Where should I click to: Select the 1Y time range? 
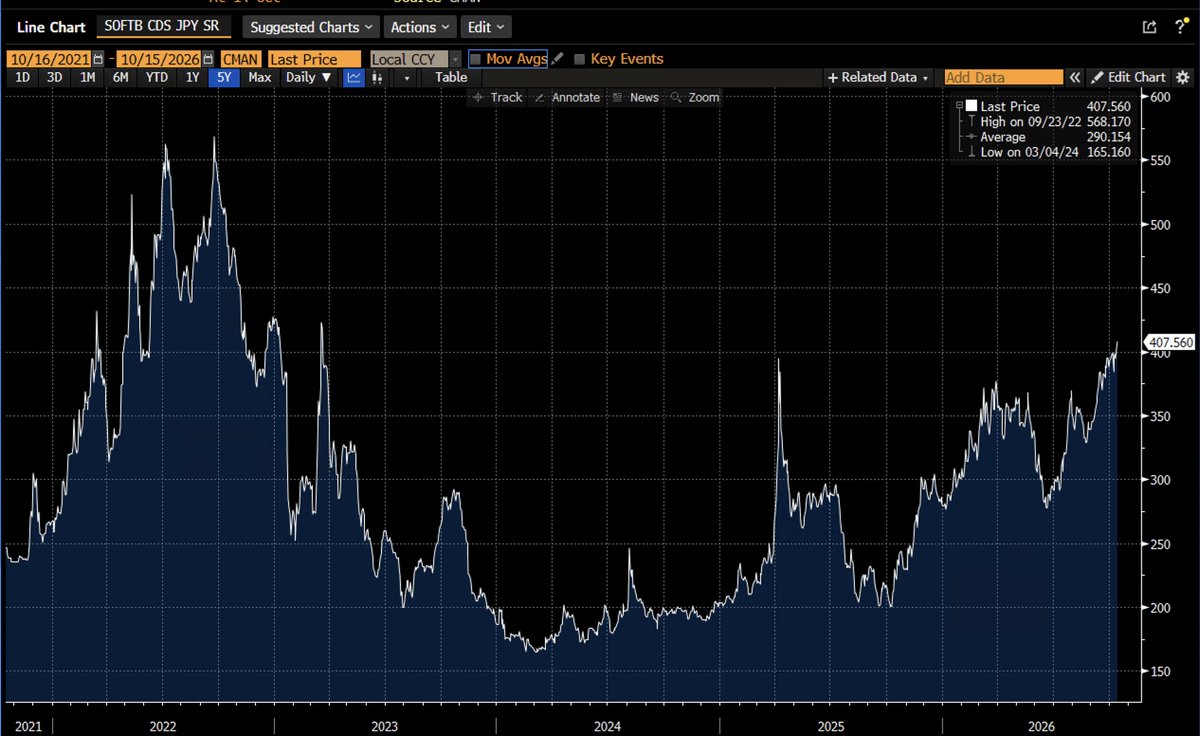(191, 77)
